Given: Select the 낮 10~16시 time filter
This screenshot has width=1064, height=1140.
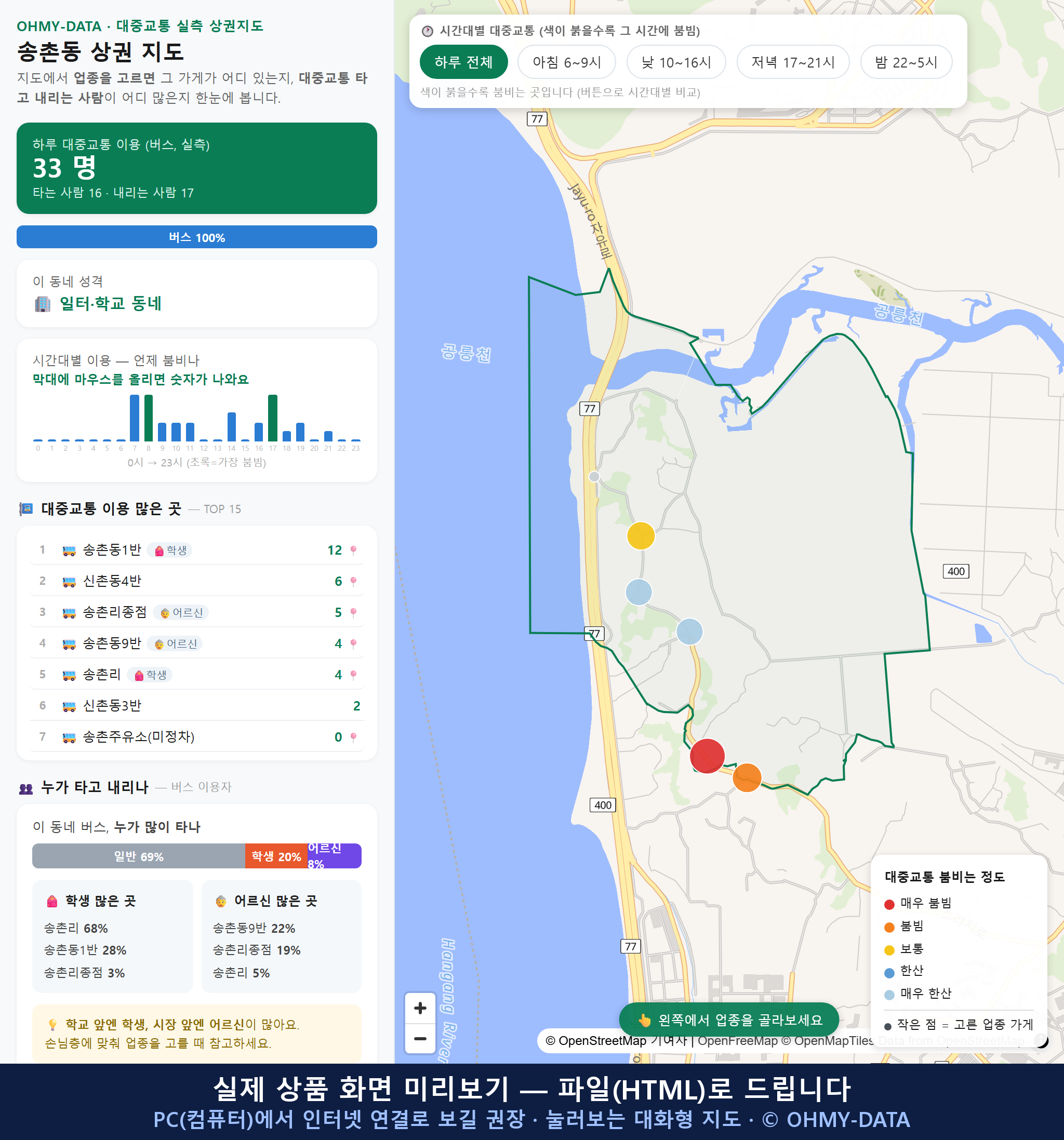Looking at the screenshot, I should coord(676,62).
